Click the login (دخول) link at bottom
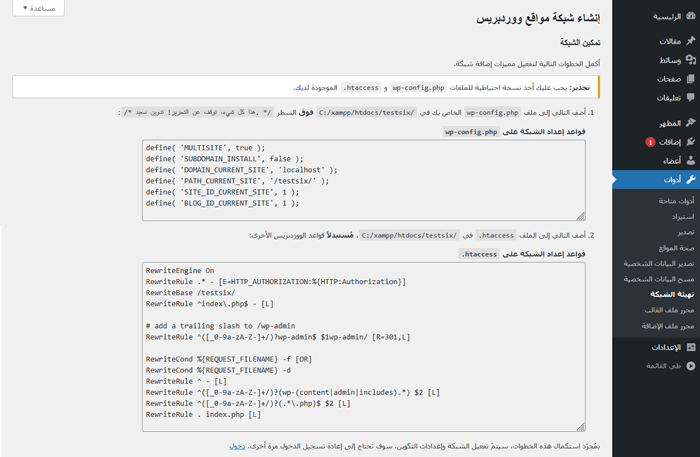Screen dimensions: 700x457 [x=236, y=446]
